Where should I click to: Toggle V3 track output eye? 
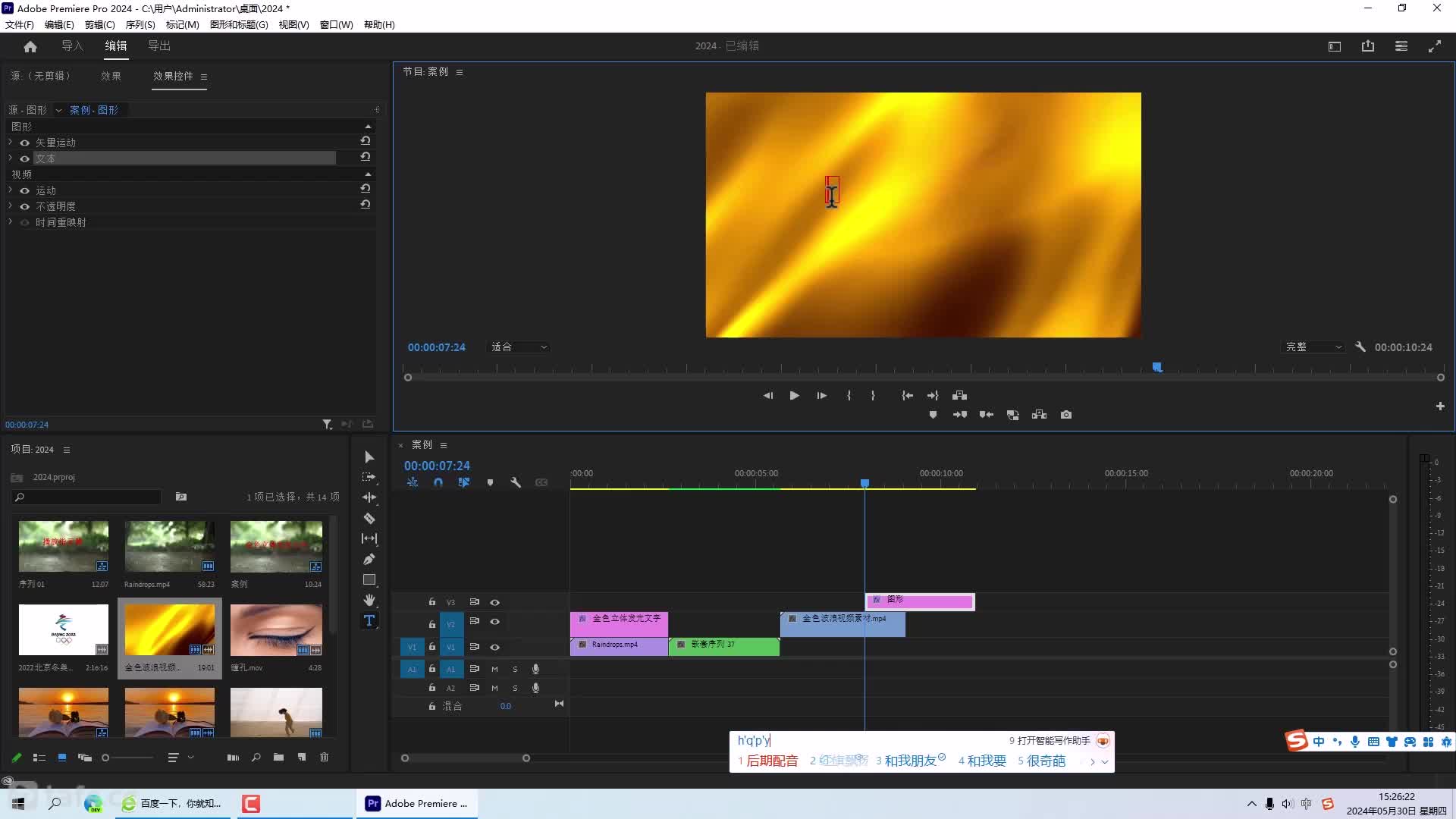pos(494,602)
